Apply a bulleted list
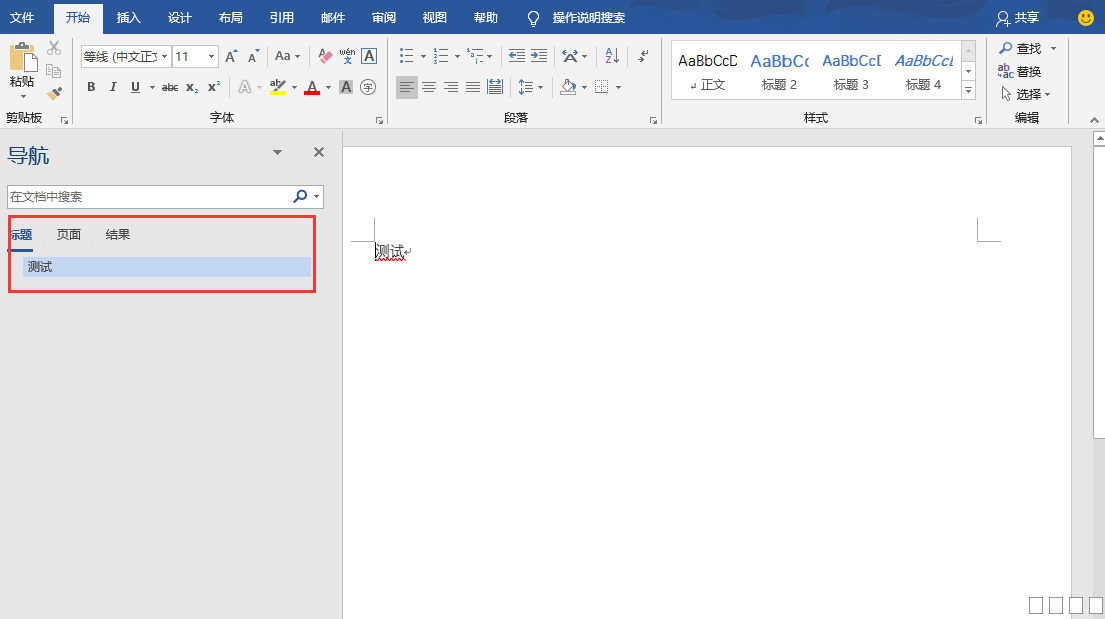Image resolution: width=1105 pixels, height=619 pixels. point(406,56)
